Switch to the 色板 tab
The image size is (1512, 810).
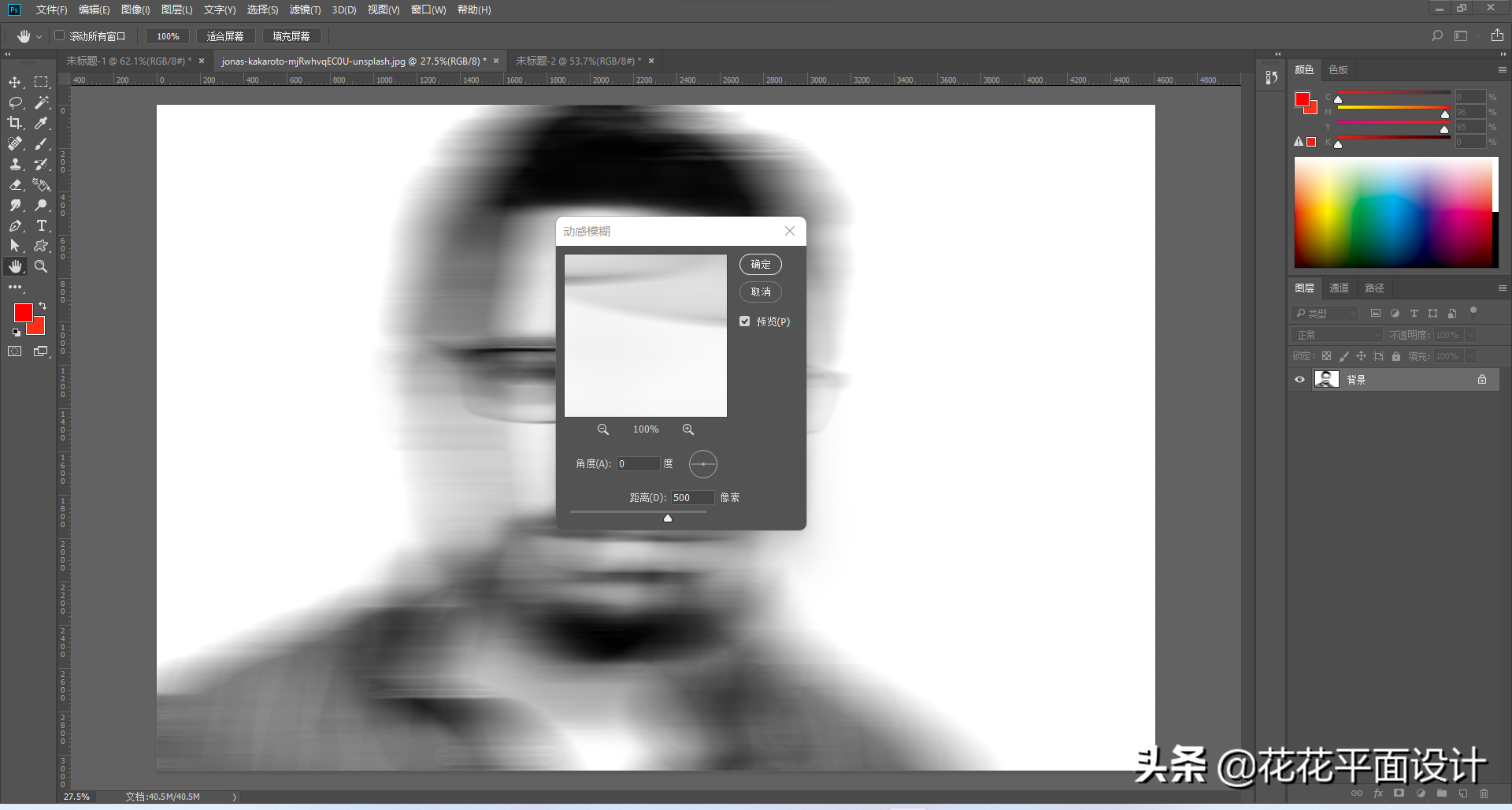[1338, 70]
